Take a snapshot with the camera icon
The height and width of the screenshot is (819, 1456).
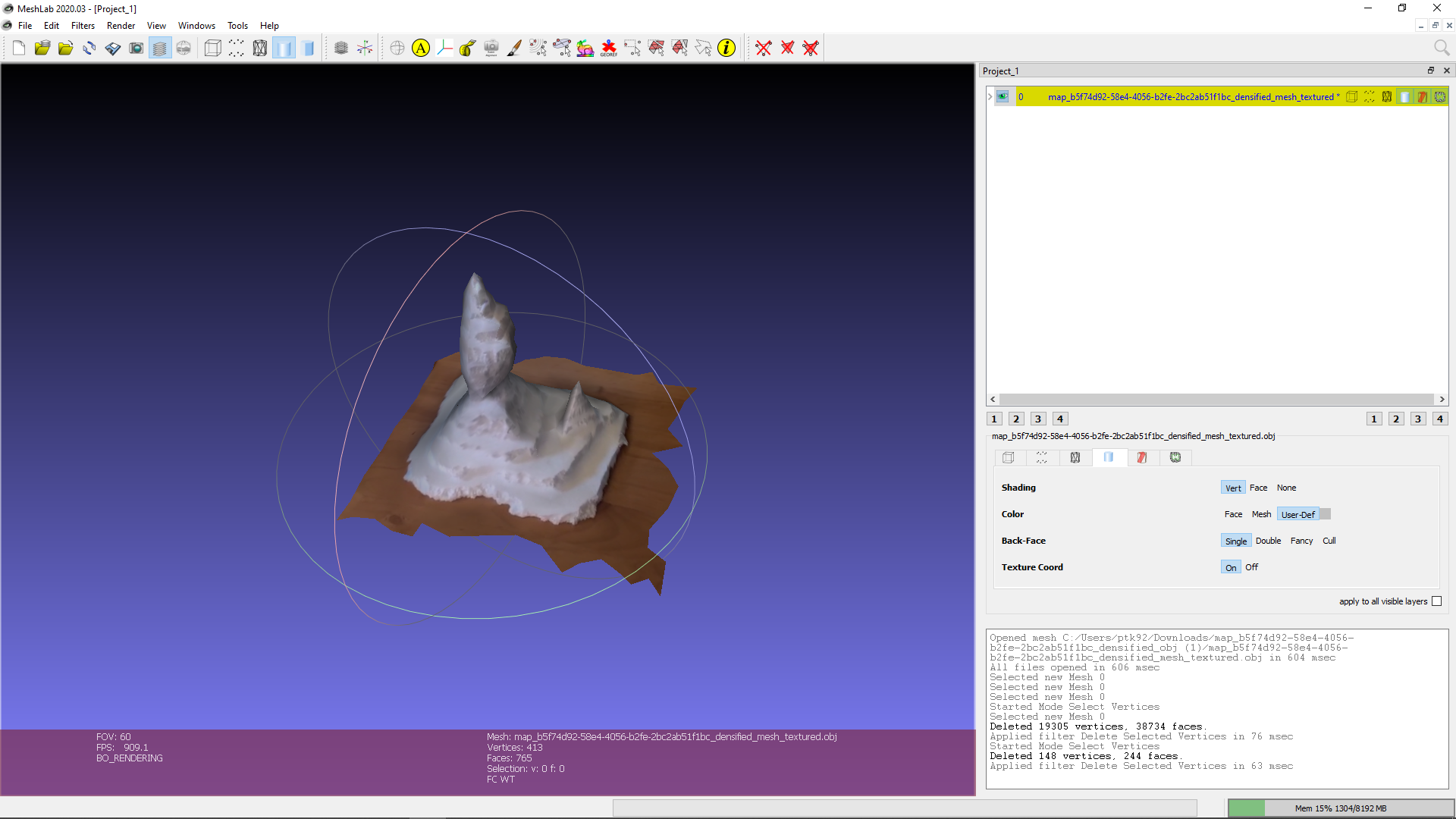click(136, 48)
